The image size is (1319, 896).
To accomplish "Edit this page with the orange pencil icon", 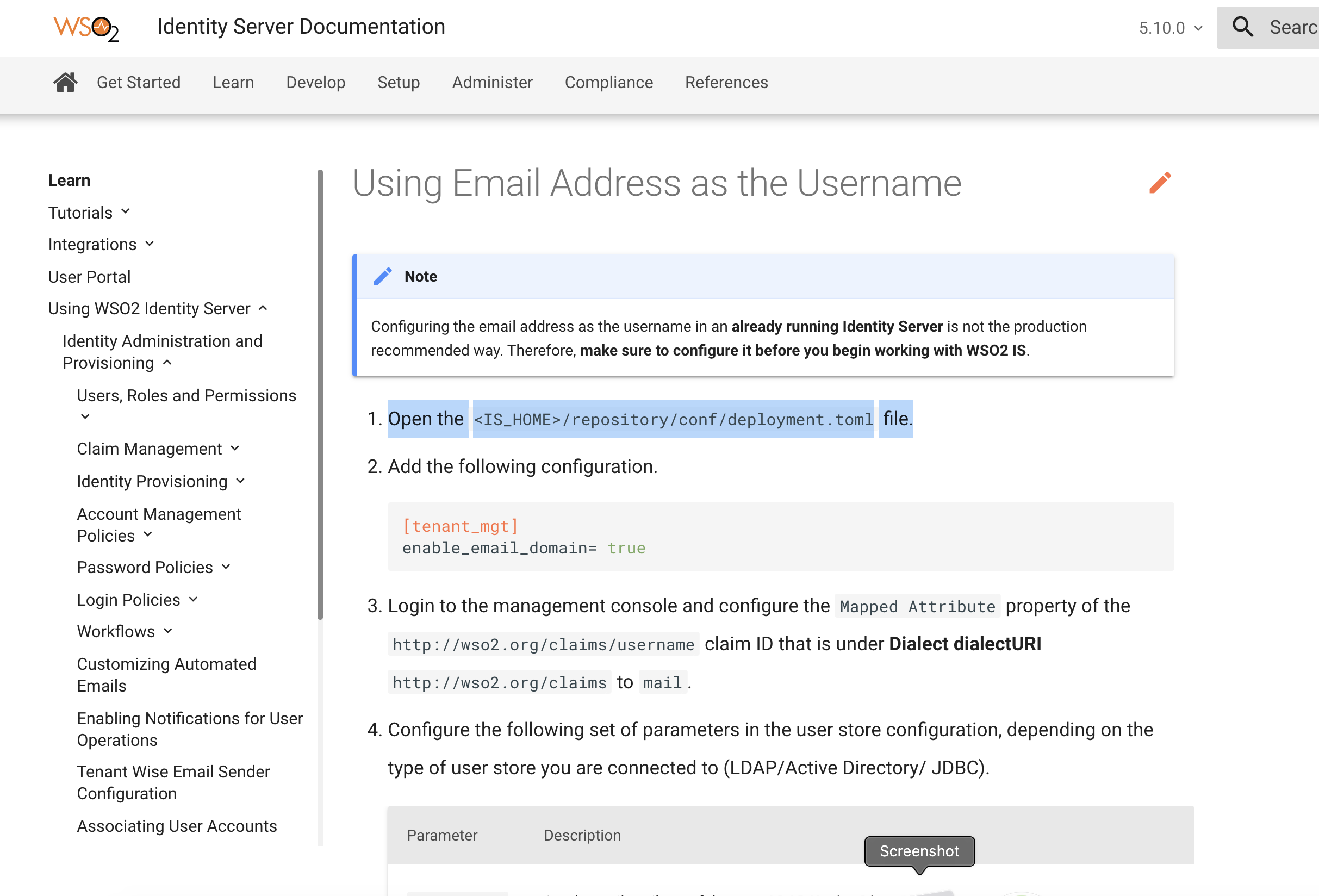I will click(x=1160, y=183).
